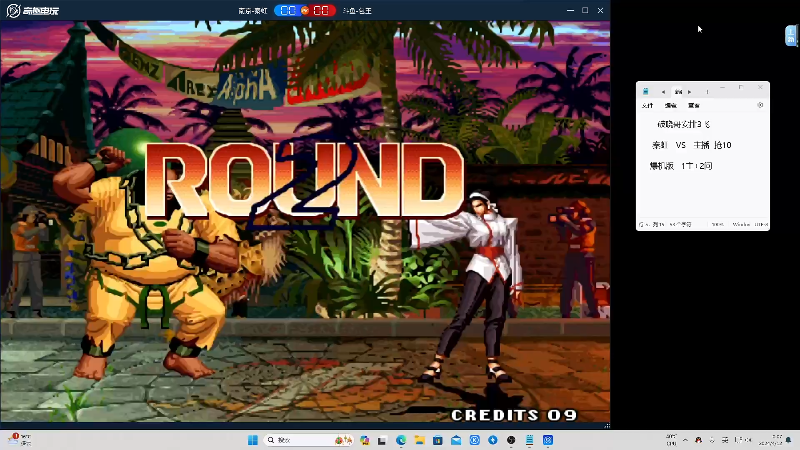
Task: Close the game window
Action: [x=601, y=10]
